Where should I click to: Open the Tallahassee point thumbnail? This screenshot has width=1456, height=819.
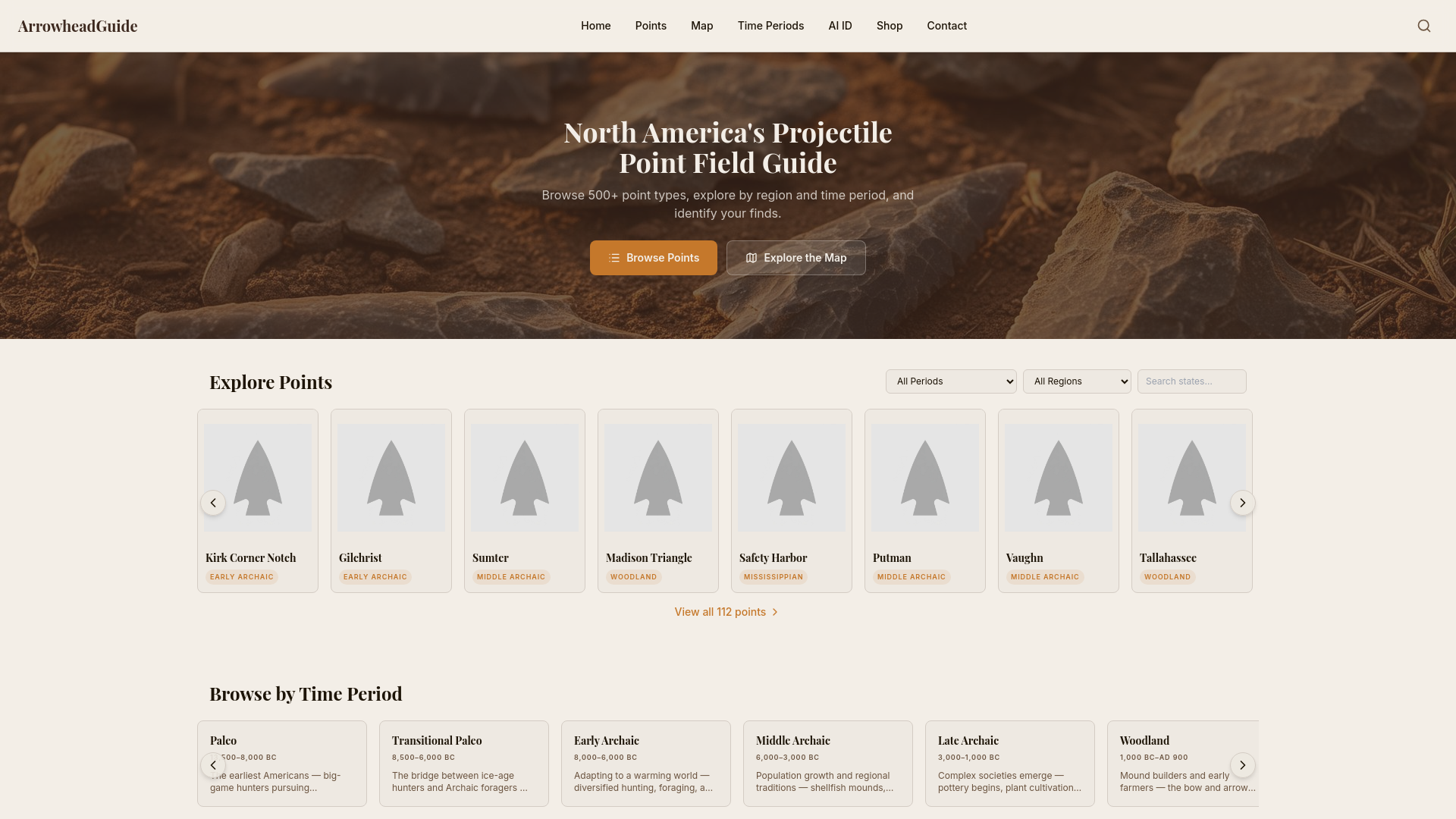[1192, 478]
